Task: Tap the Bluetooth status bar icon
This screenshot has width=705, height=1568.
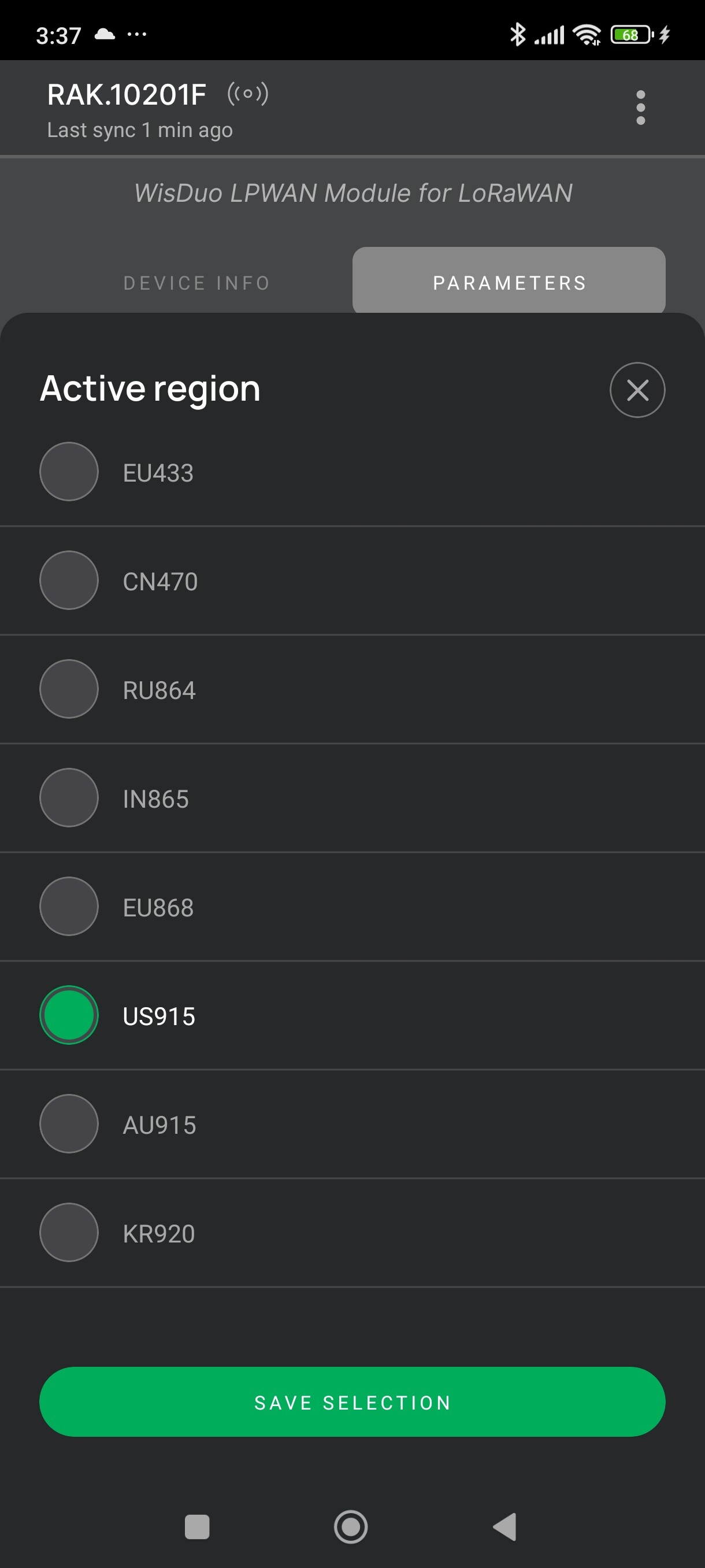Action: pos(517,34)
